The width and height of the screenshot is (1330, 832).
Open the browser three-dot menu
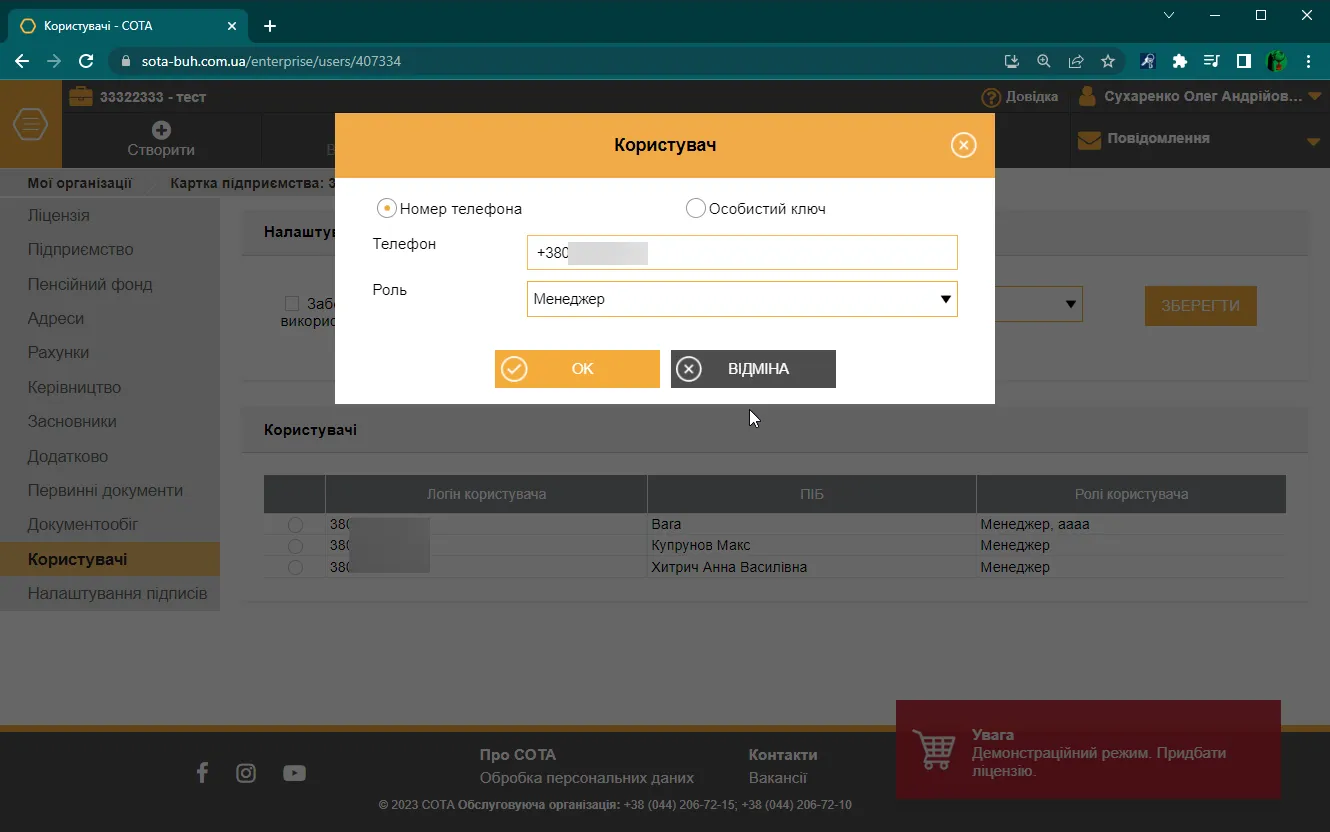tap(1309, 61)
